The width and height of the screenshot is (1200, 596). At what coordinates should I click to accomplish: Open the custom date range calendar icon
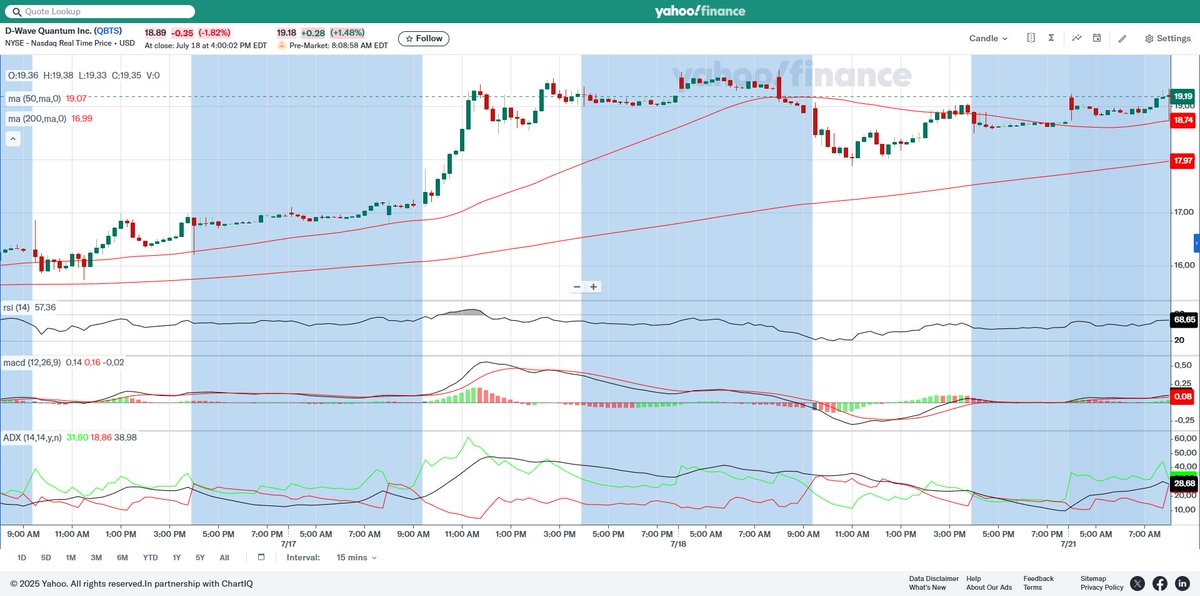[x=261, y=557]
